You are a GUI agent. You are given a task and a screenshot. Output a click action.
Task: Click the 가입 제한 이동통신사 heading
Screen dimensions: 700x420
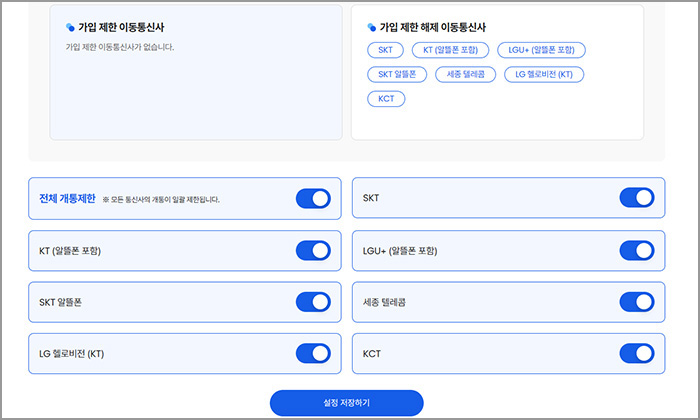click(x=121, y=27)
